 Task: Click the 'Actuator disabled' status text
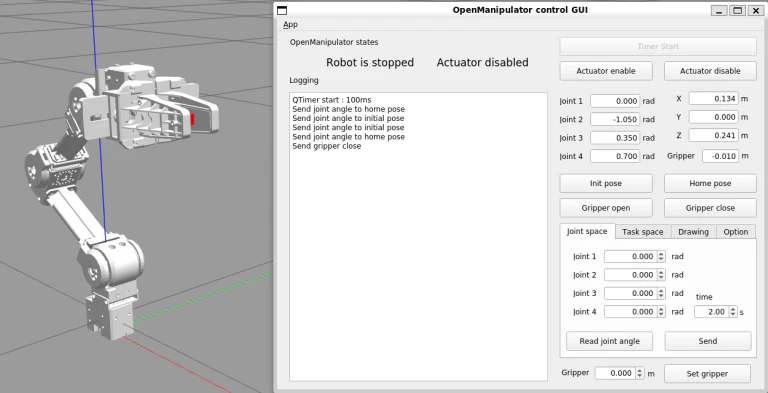coord(482,63)
